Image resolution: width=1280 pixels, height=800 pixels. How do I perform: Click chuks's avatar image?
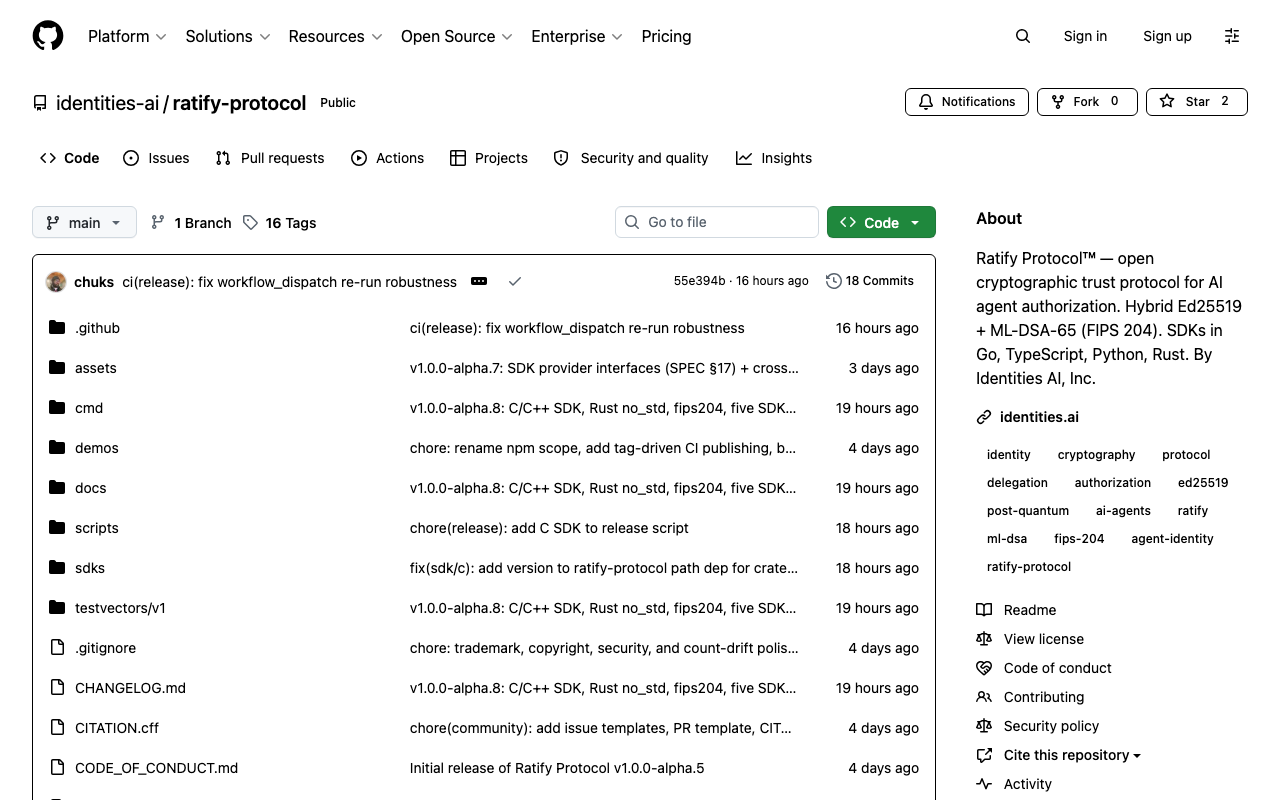pyautogui.click(x=56, y=281)
